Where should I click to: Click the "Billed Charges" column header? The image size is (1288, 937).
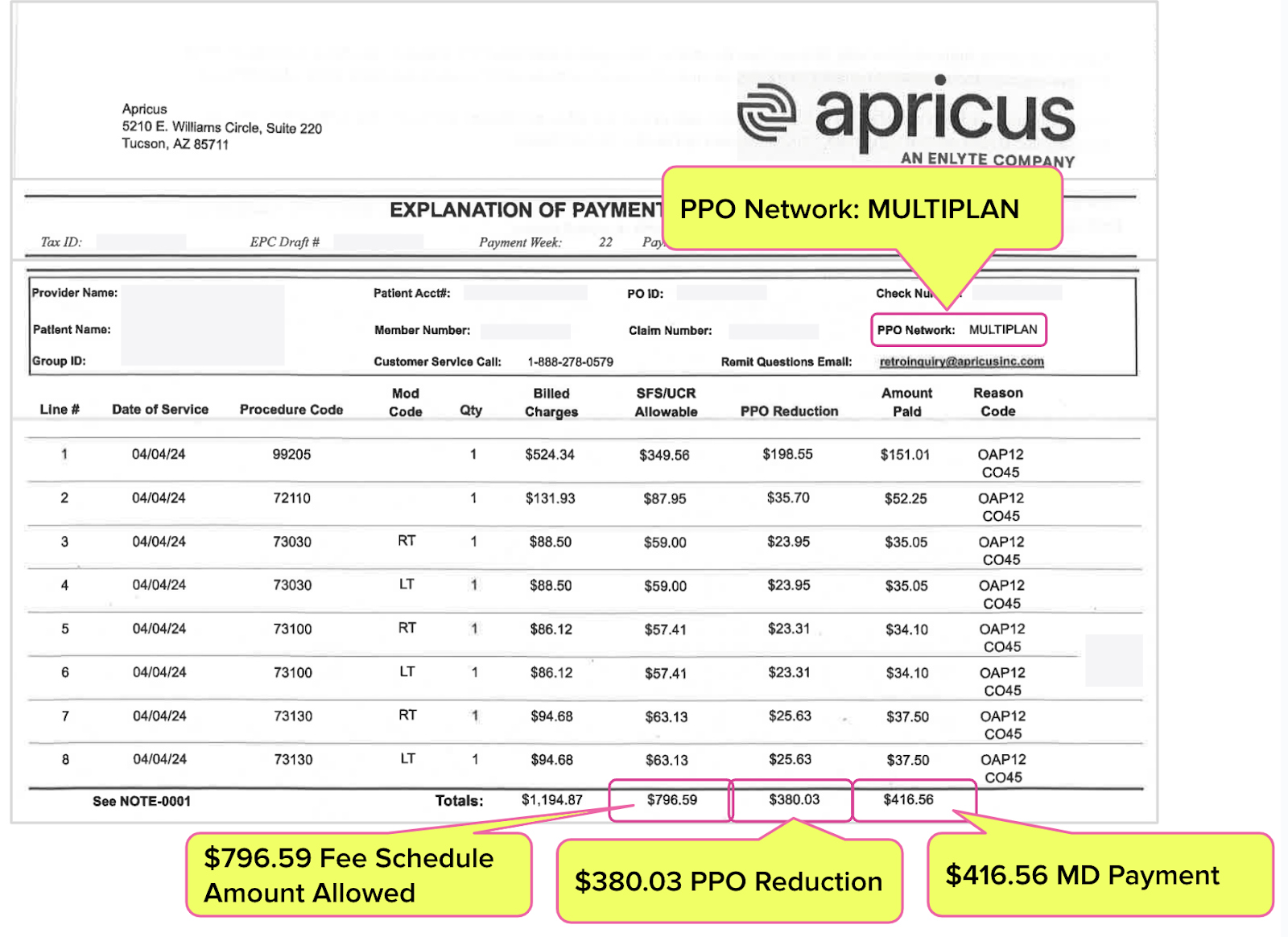tap(551, 402)
